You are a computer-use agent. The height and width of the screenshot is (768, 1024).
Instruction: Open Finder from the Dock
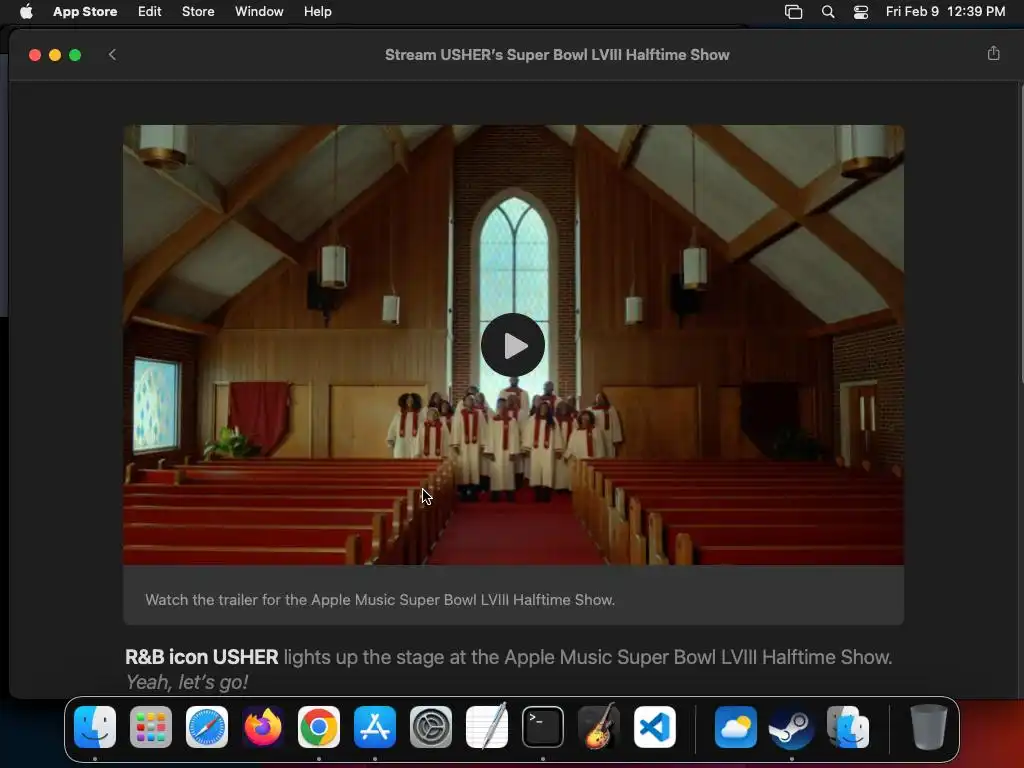(95, 727)
